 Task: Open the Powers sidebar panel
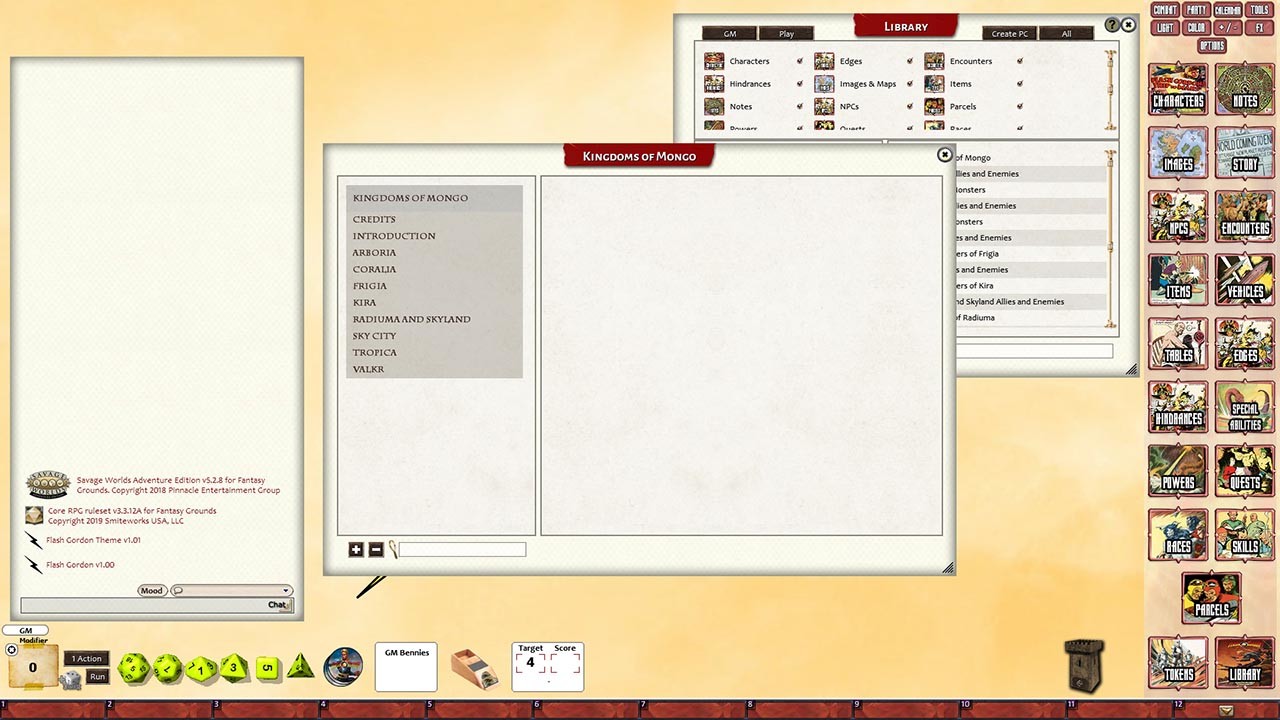(x=1178, y=472)
